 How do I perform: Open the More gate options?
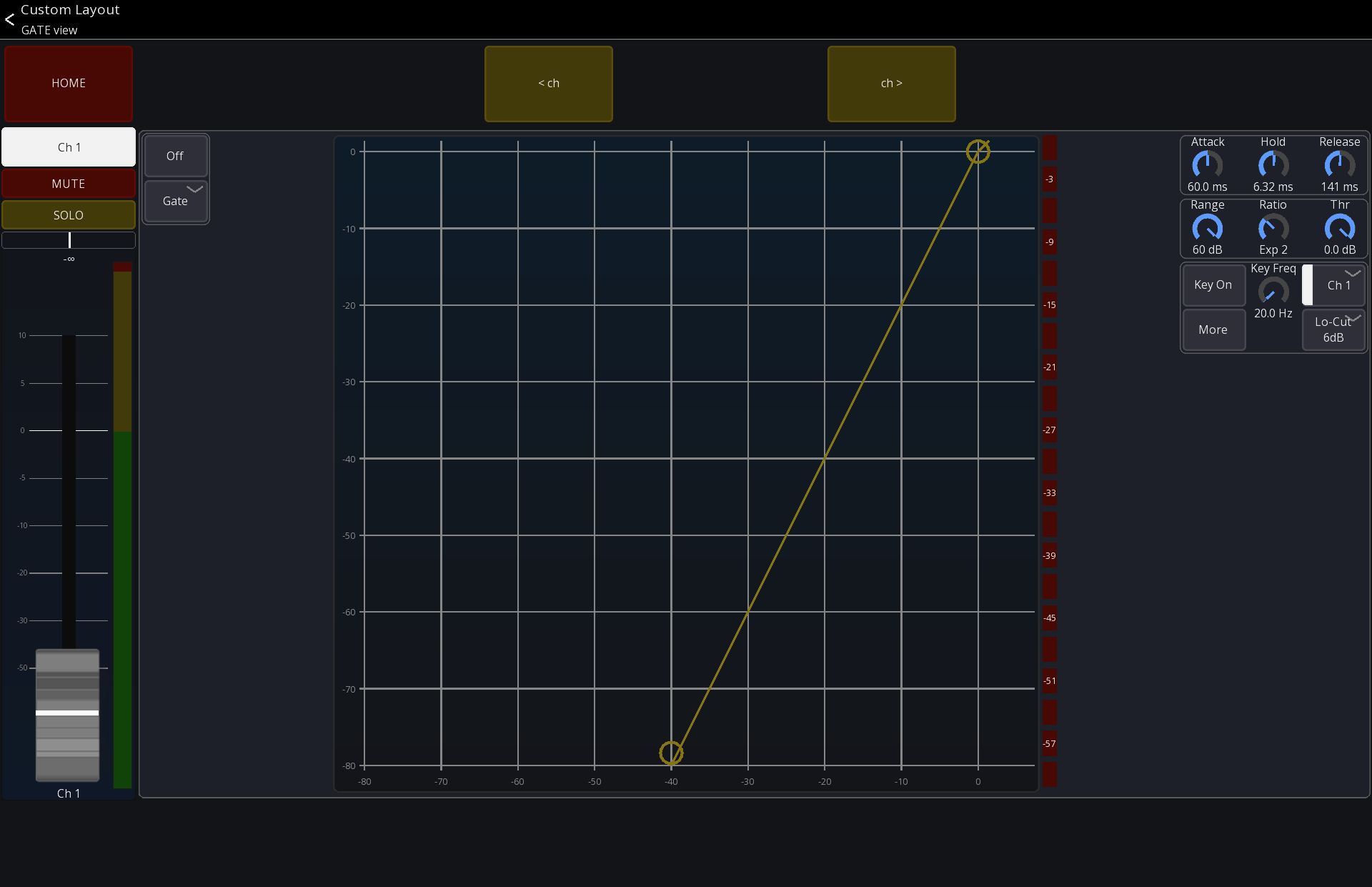[1213, 329]
